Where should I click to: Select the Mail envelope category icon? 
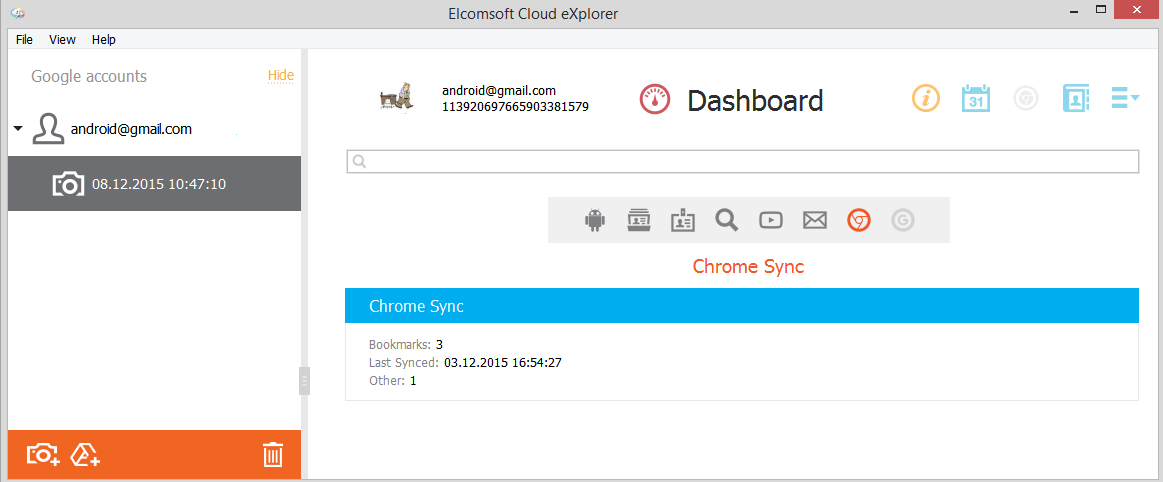pyautogui.click(x=815, y=220)
